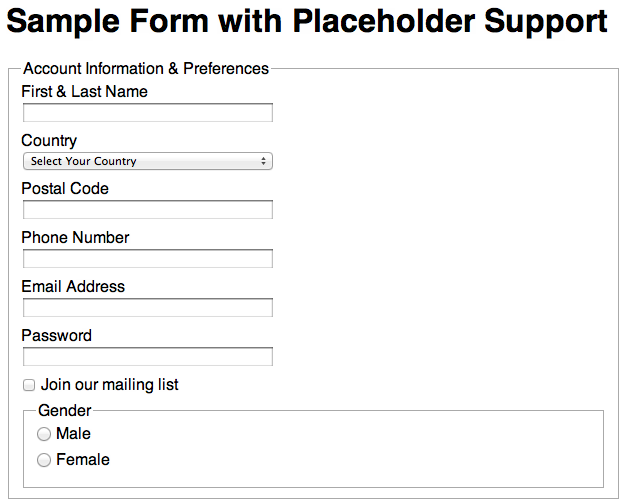Focus the Password input field
The image size is (626, 502).
[147, 357]
